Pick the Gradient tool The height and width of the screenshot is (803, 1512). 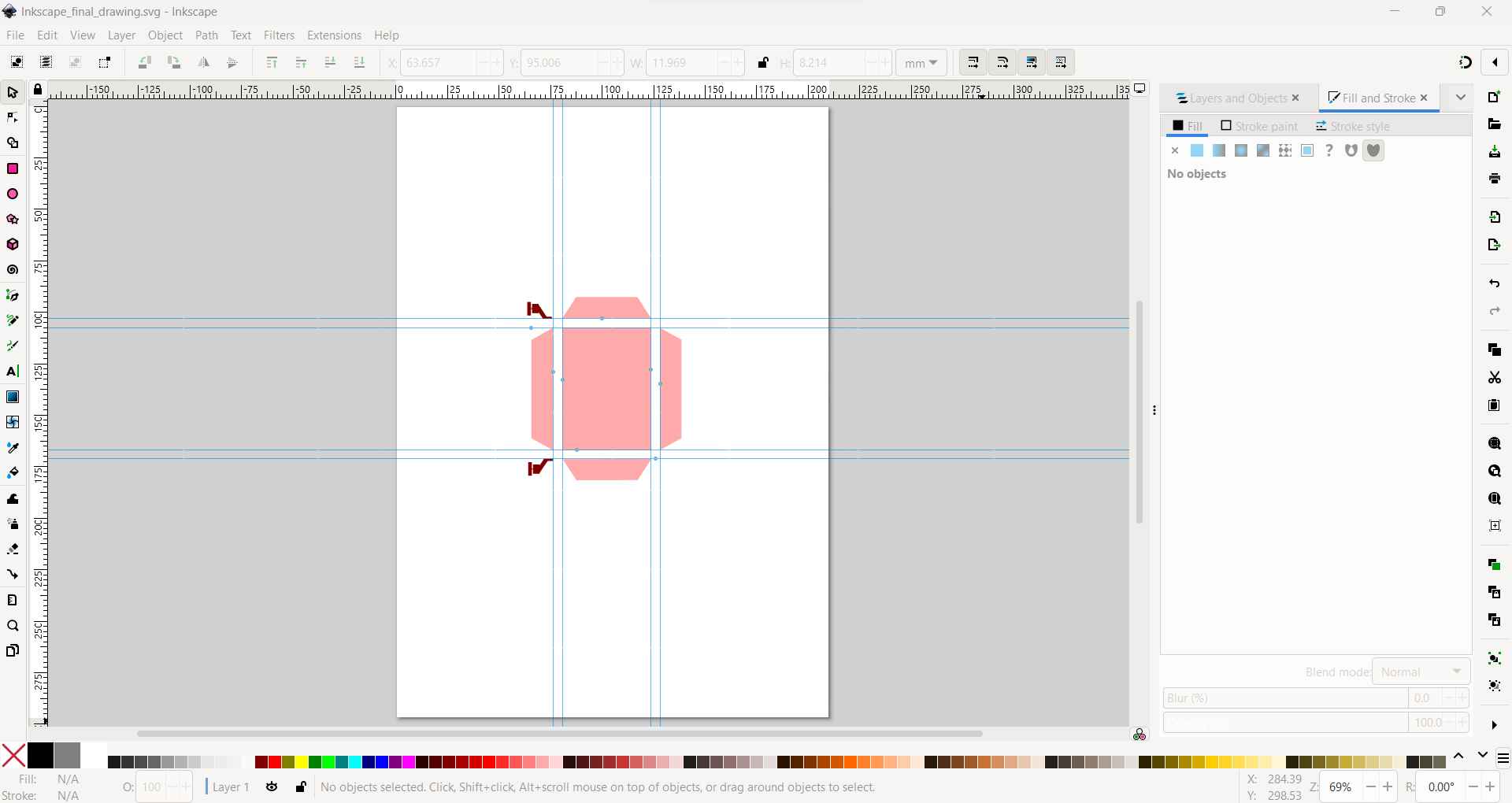pyautogui.click(x=13, y=397)
